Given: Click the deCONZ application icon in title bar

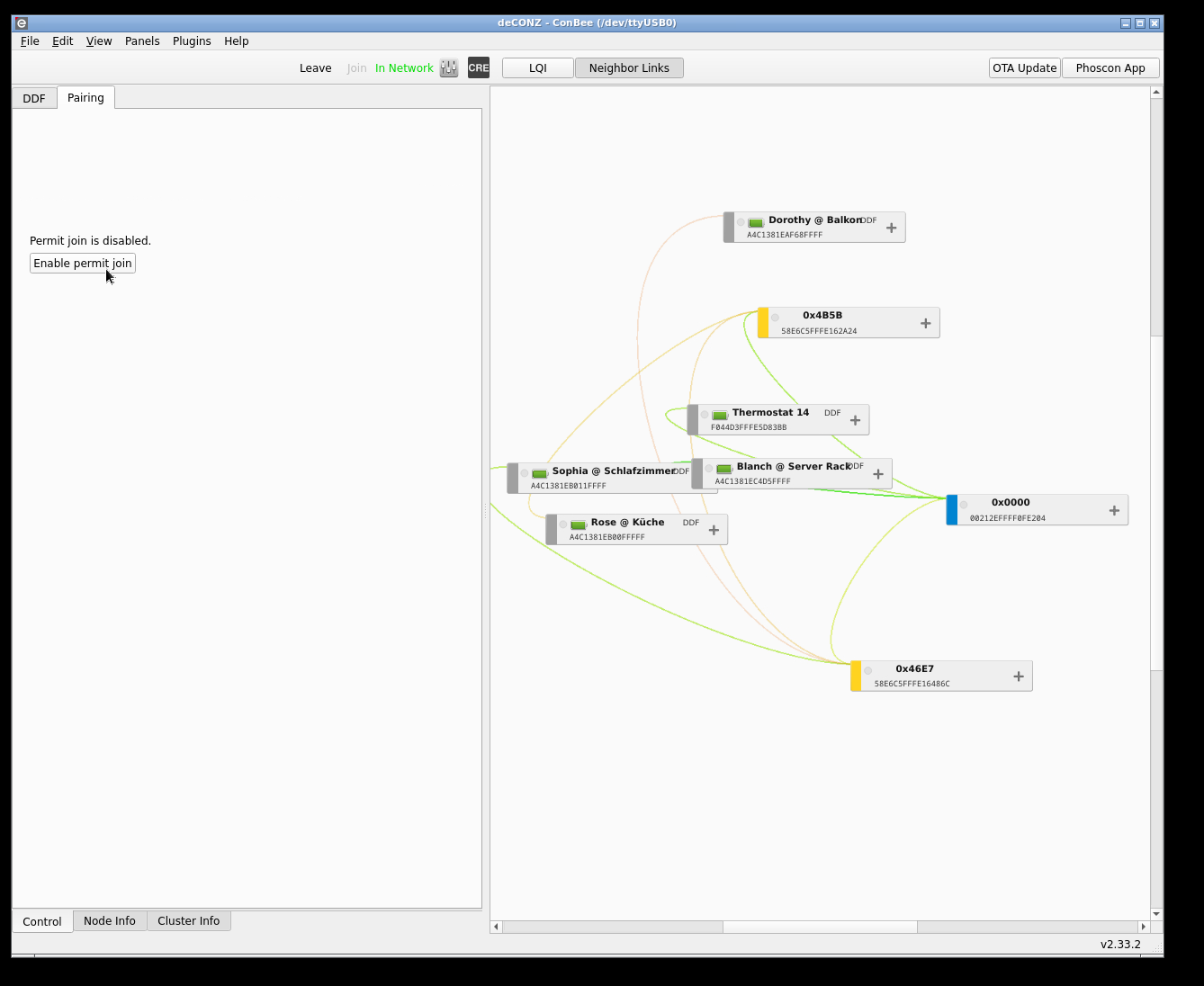Looking at the screenshot, I should 22,23.
